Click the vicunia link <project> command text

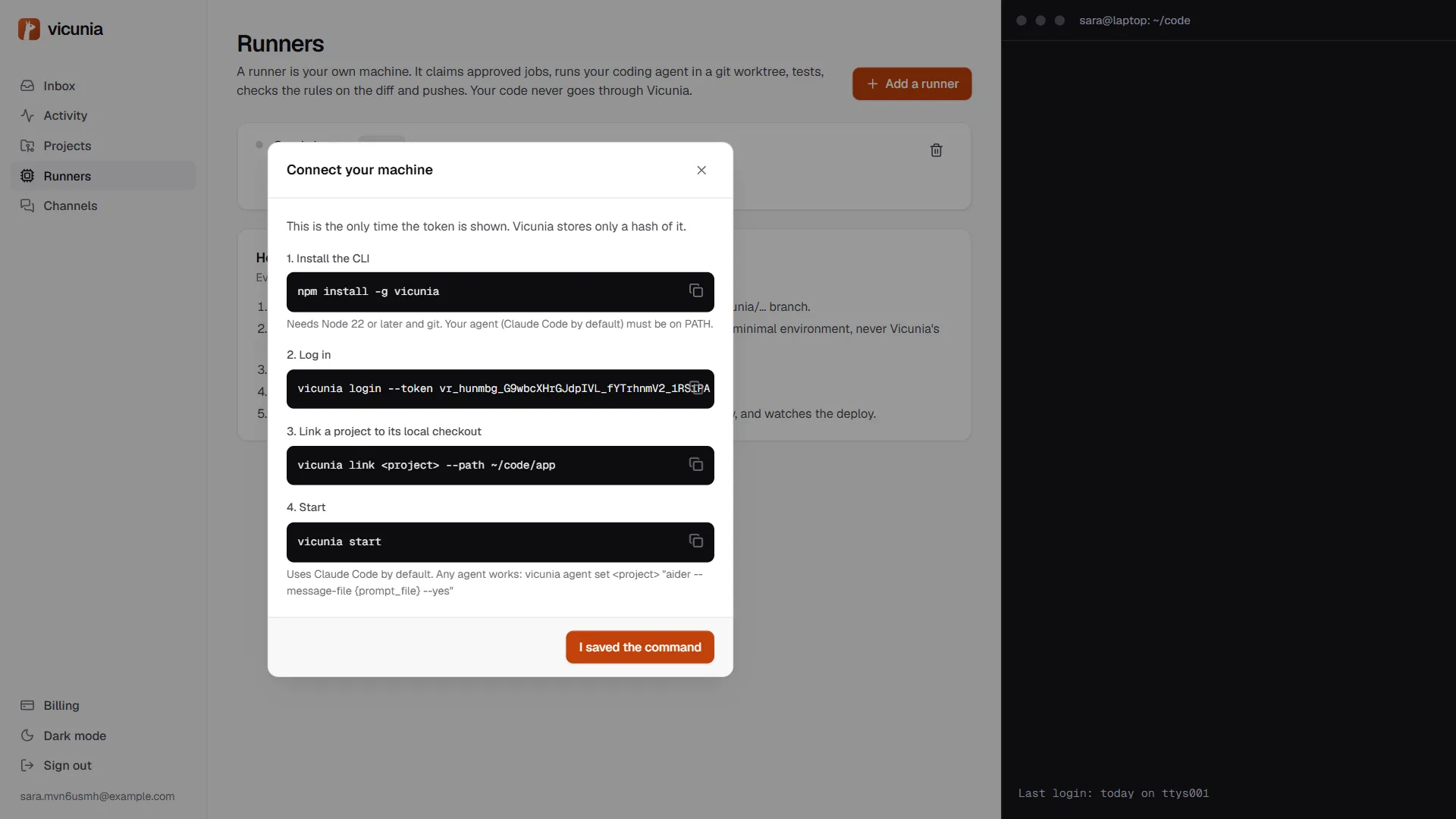[x=426, y=465]
